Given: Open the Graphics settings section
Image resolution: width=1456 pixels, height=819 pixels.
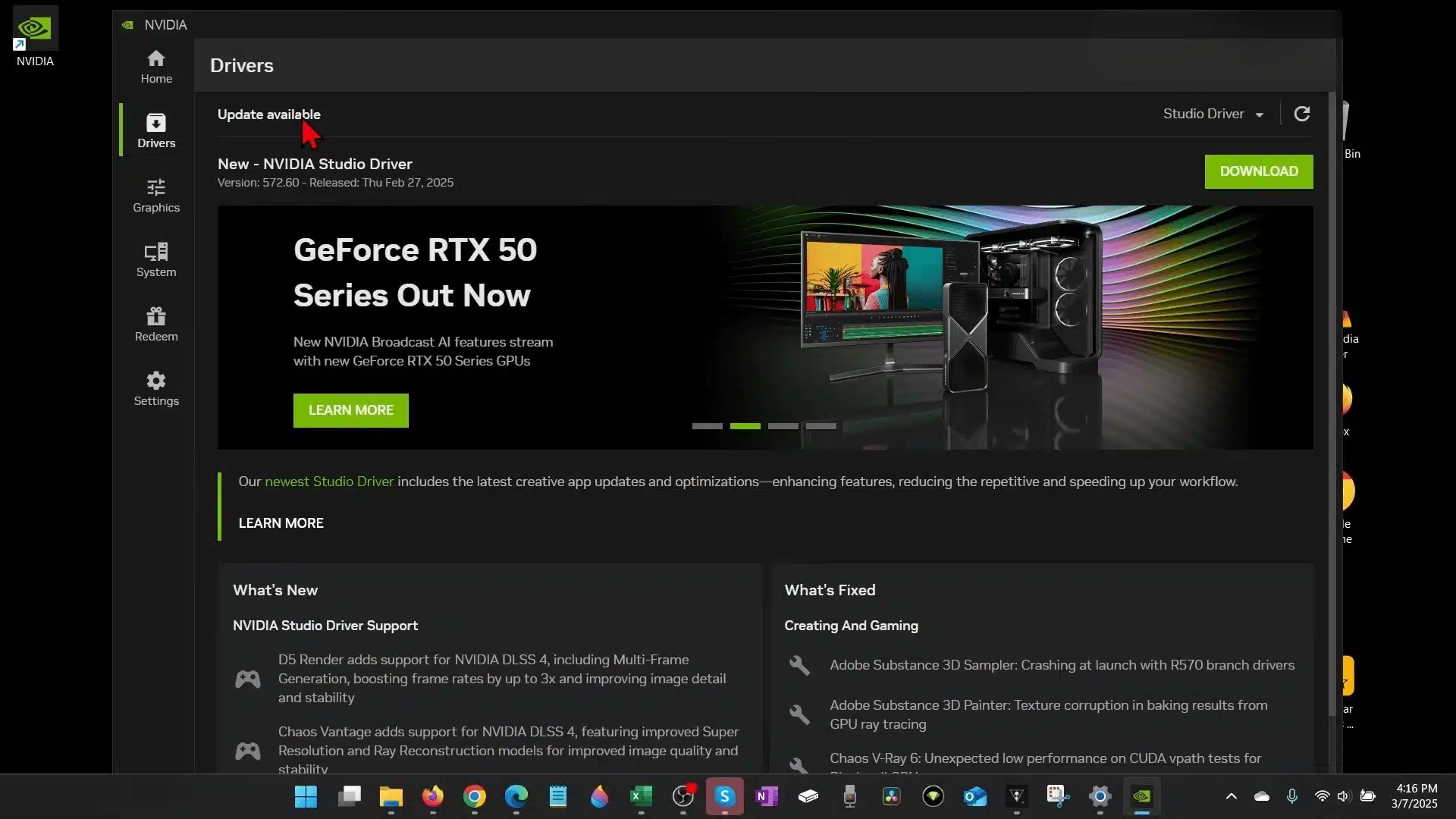Looking at the screenshot, I should tap(156, 196).
